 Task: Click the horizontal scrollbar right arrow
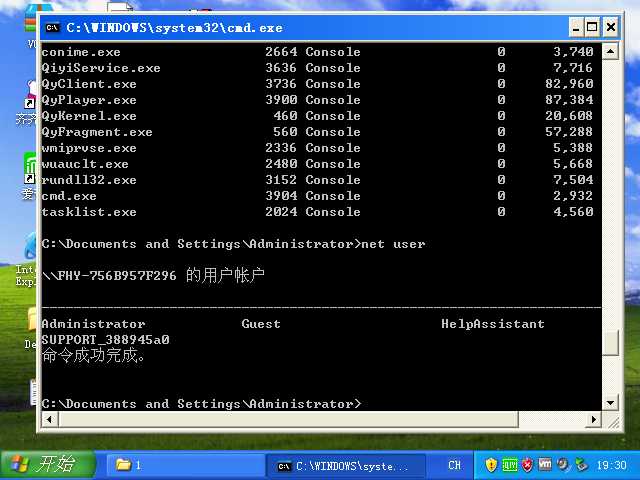[x=594, y=419]
